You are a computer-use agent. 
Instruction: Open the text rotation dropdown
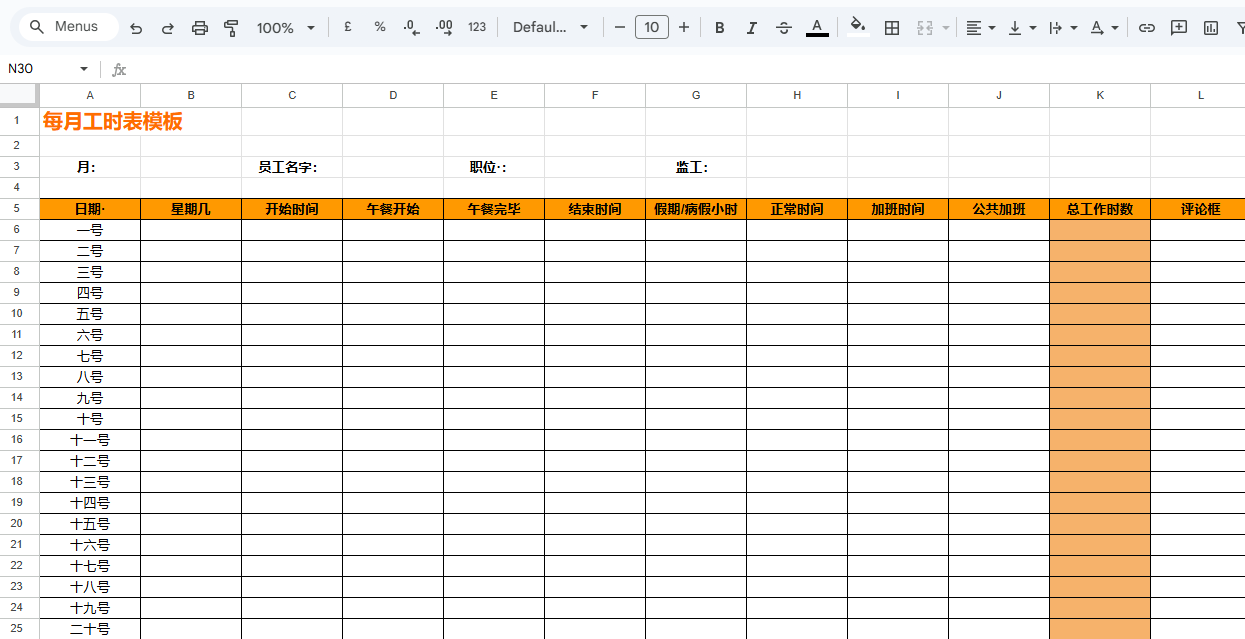click(1103, 28)
